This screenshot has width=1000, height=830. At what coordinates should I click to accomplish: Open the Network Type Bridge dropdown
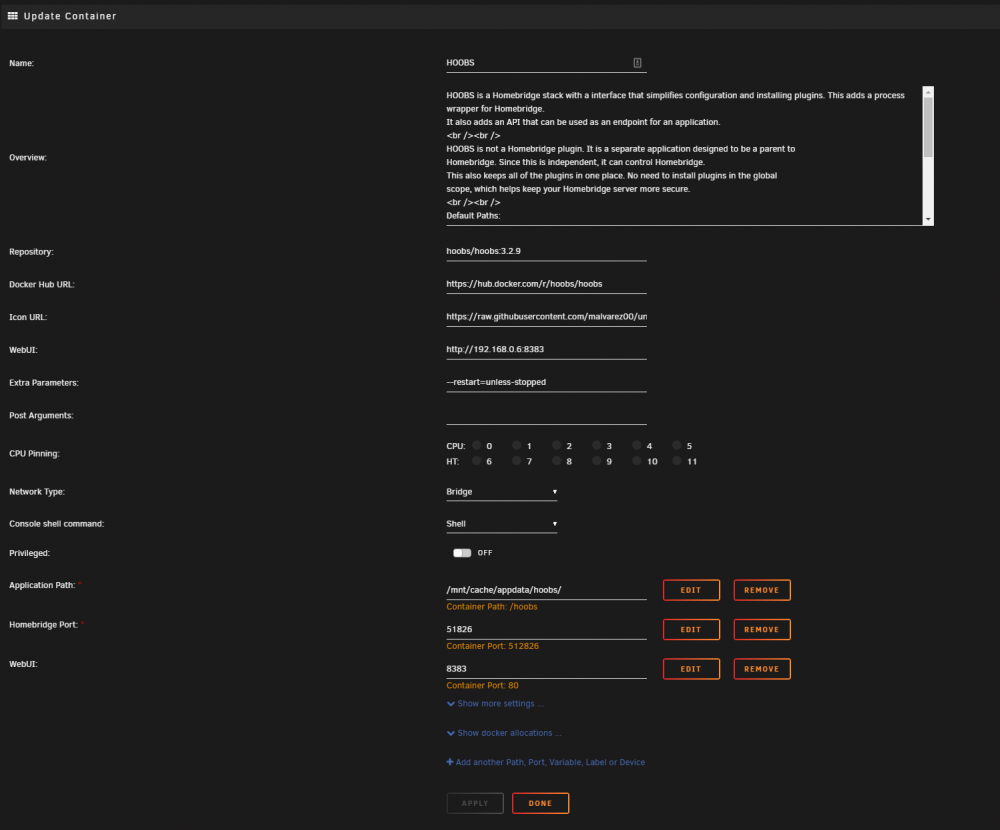click(x=502, y=492)
